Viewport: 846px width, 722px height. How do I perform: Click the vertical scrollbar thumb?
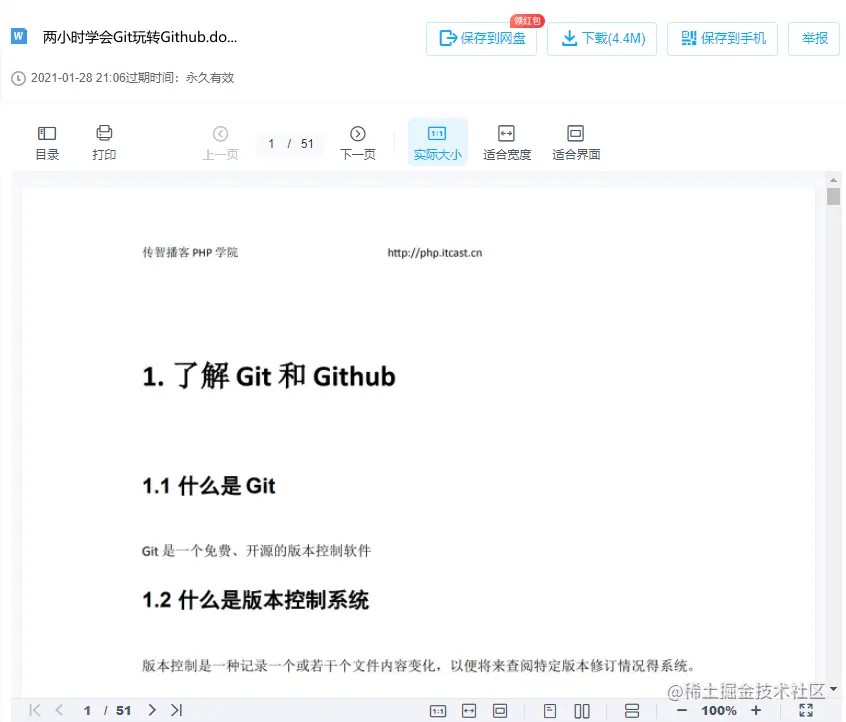pos(833,196)
